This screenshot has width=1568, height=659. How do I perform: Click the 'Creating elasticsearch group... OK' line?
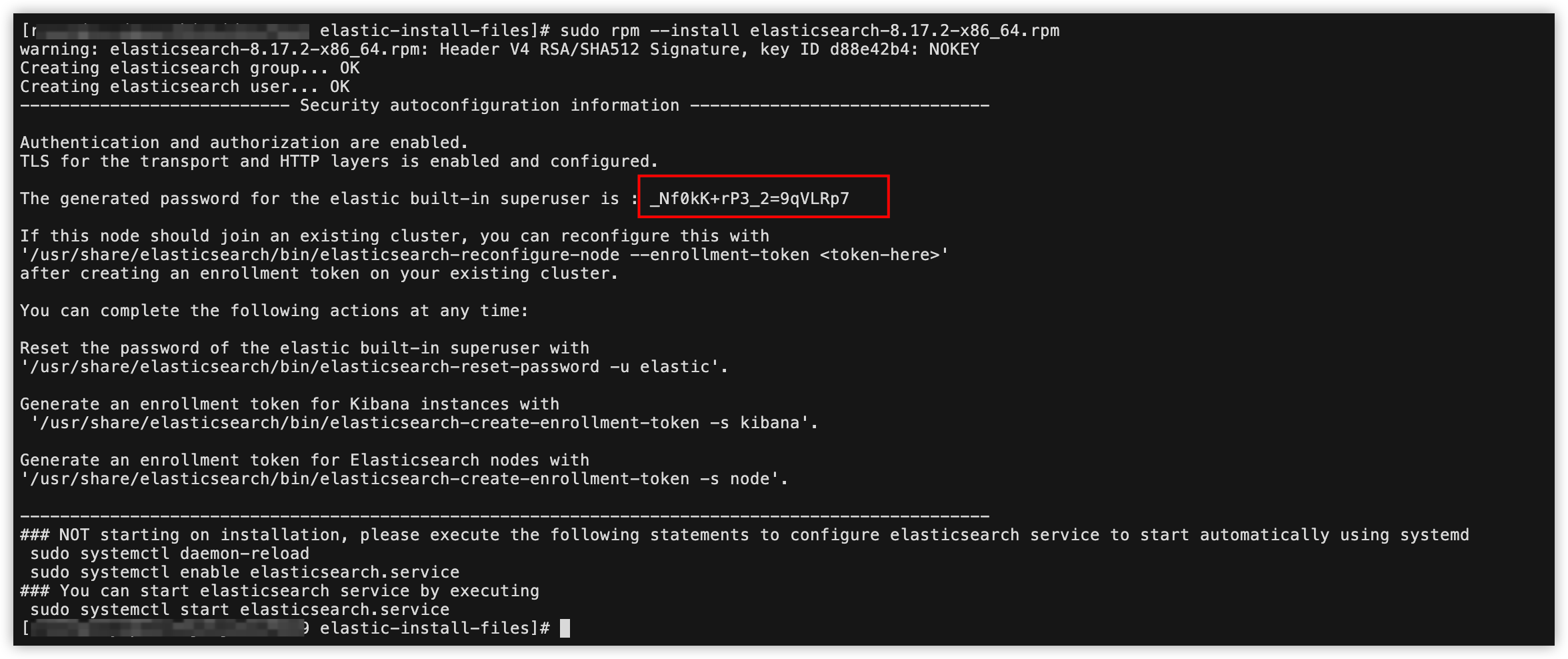tap(189, 68)
